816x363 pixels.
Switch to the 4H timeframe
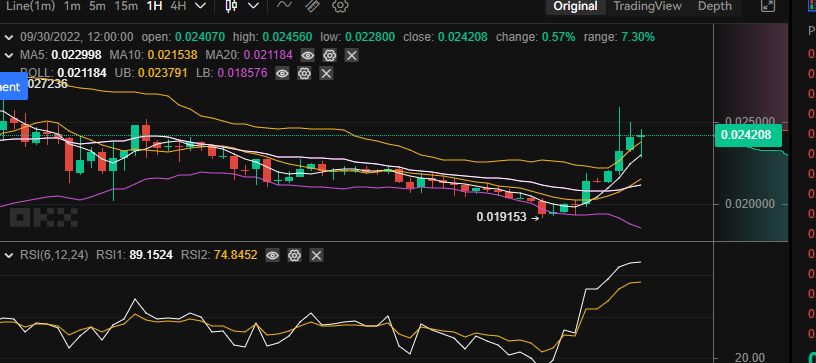178,6
